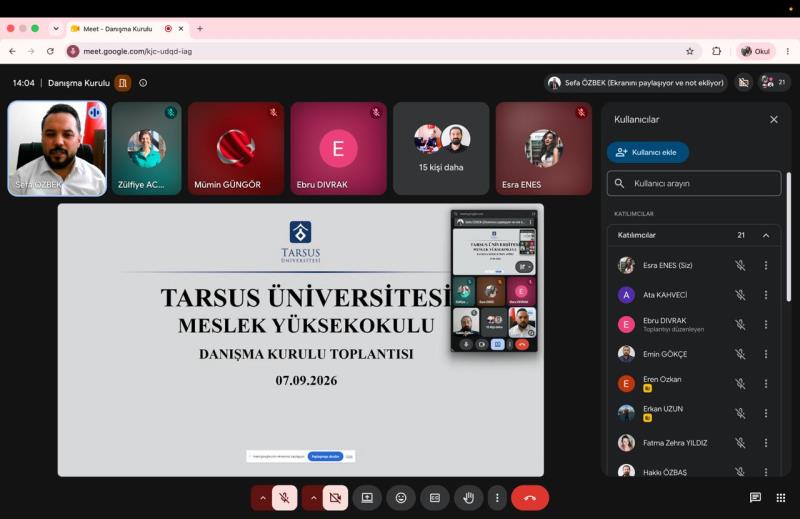Collapse the Katılımcılar list chevron

(766, 235)
